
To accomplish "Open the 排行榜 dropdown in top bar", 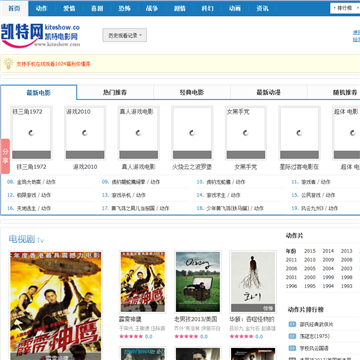I will click(x=345, y=8).
